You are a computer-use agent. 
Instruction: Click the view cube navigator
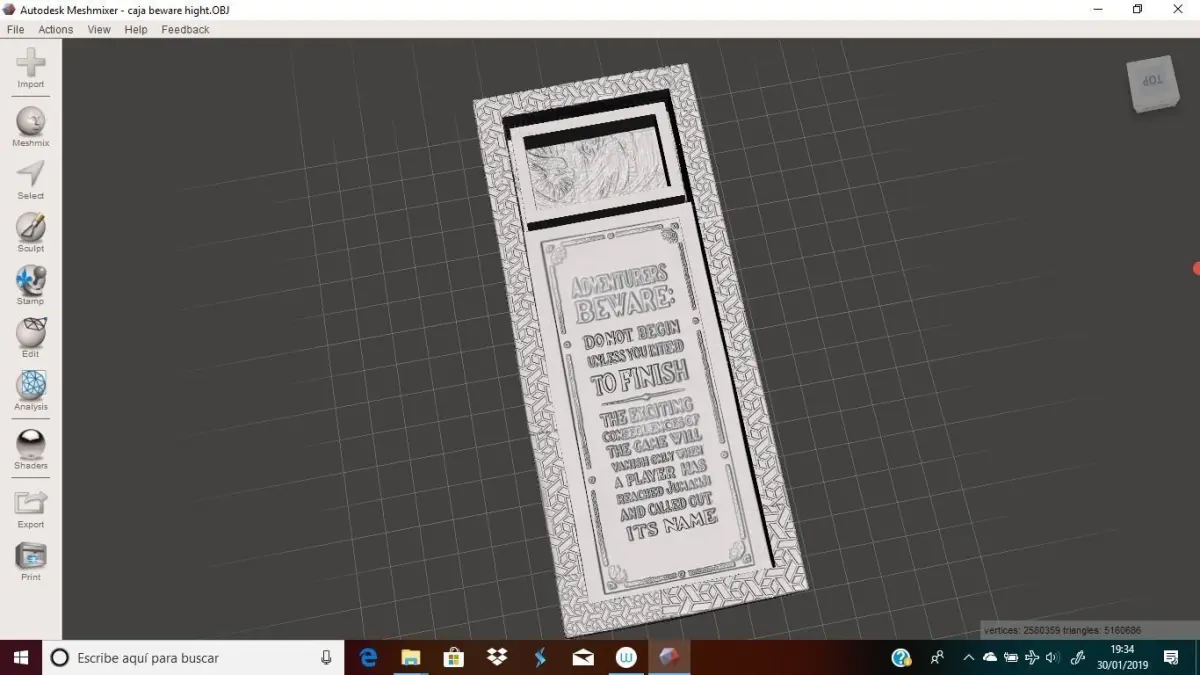tap(1152, 83)
